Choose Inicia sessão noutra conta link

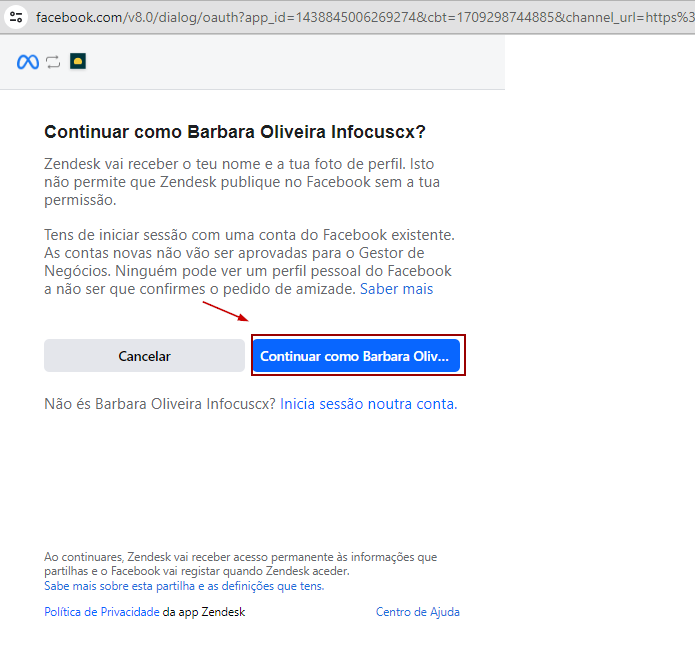[368, 404]
